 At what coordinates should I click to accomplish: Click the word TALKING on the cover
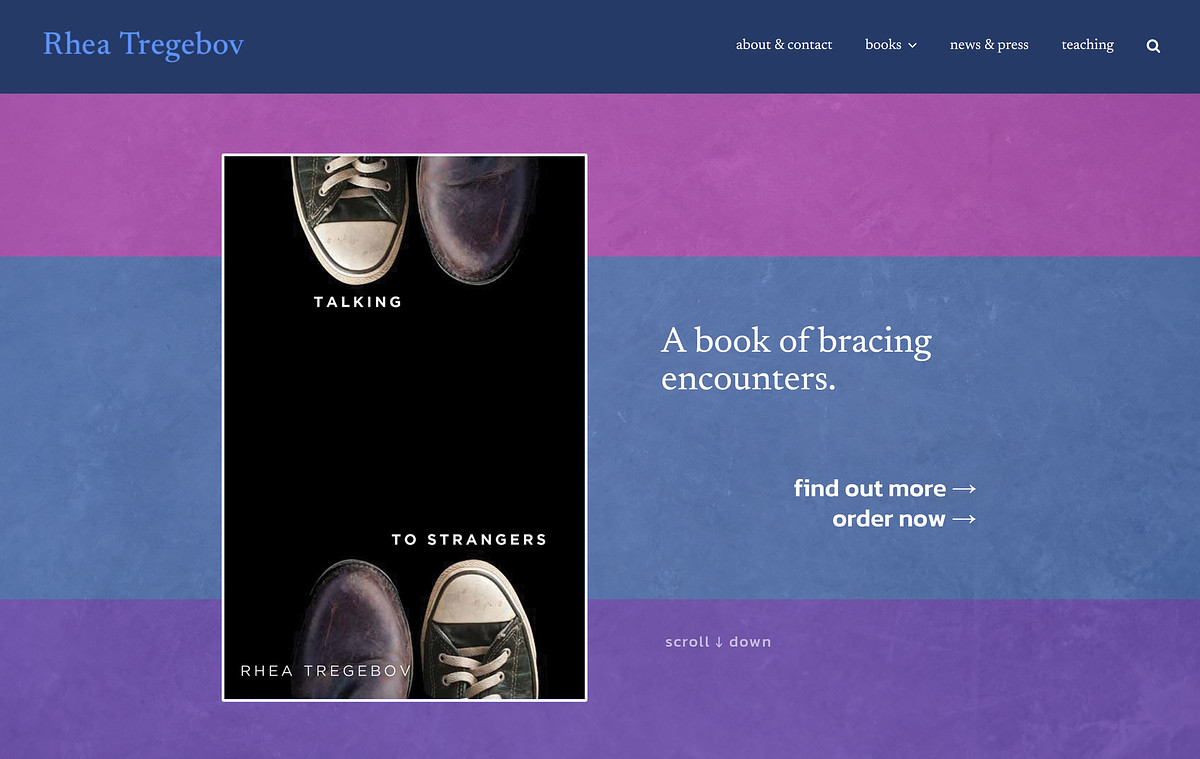click(x=358, y=301)
